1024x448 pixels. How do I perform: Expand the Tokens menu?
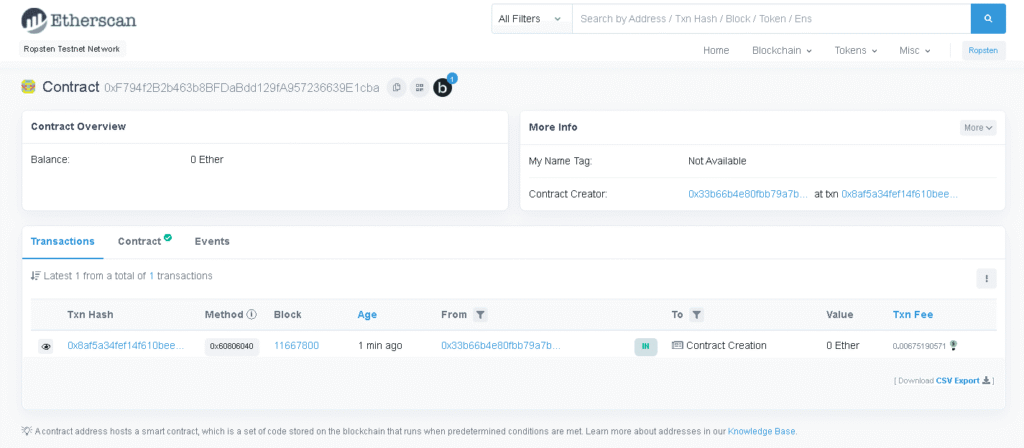[855, 50]
